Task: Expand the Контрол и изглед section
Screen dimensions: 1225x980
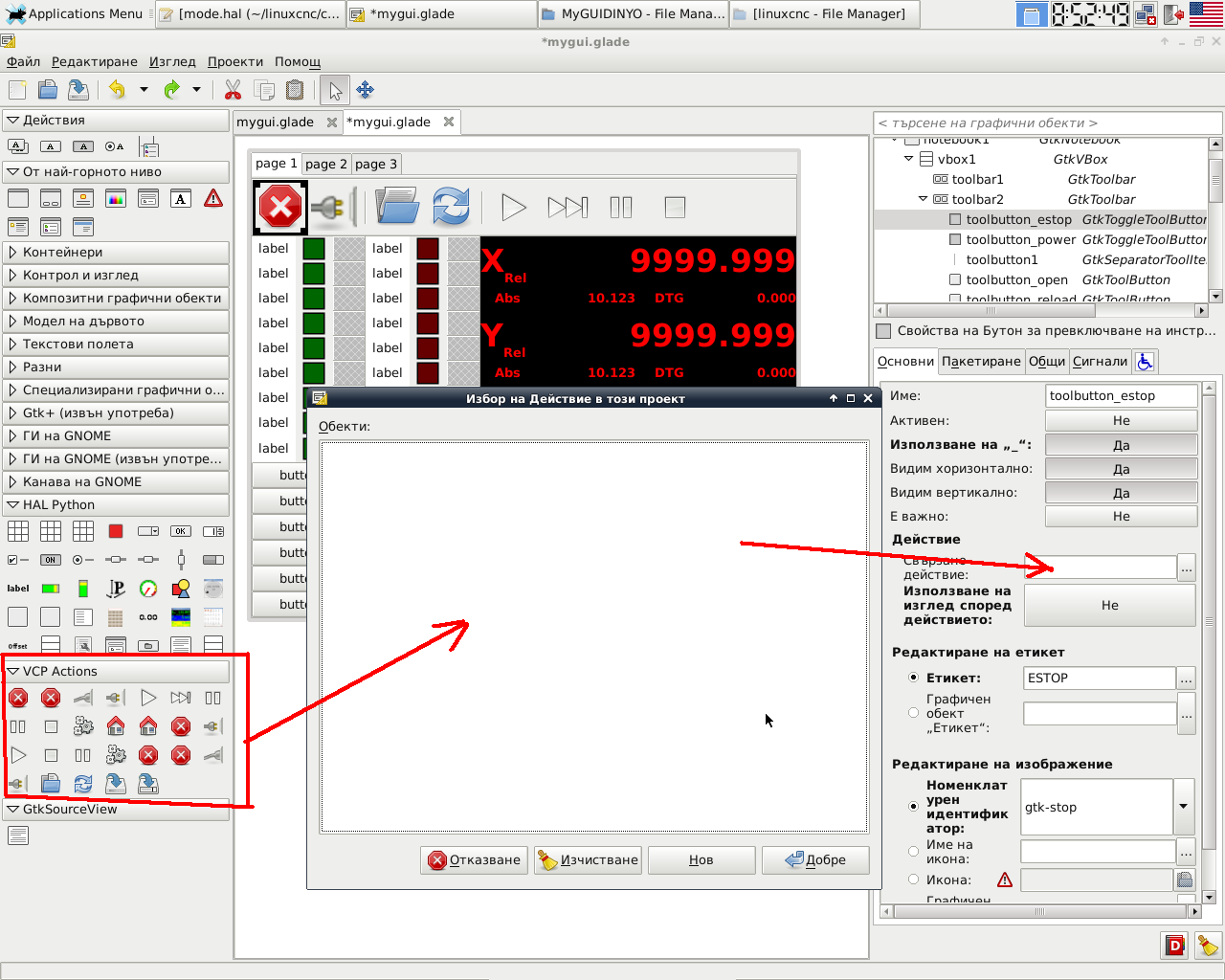Action: [115, 276]
